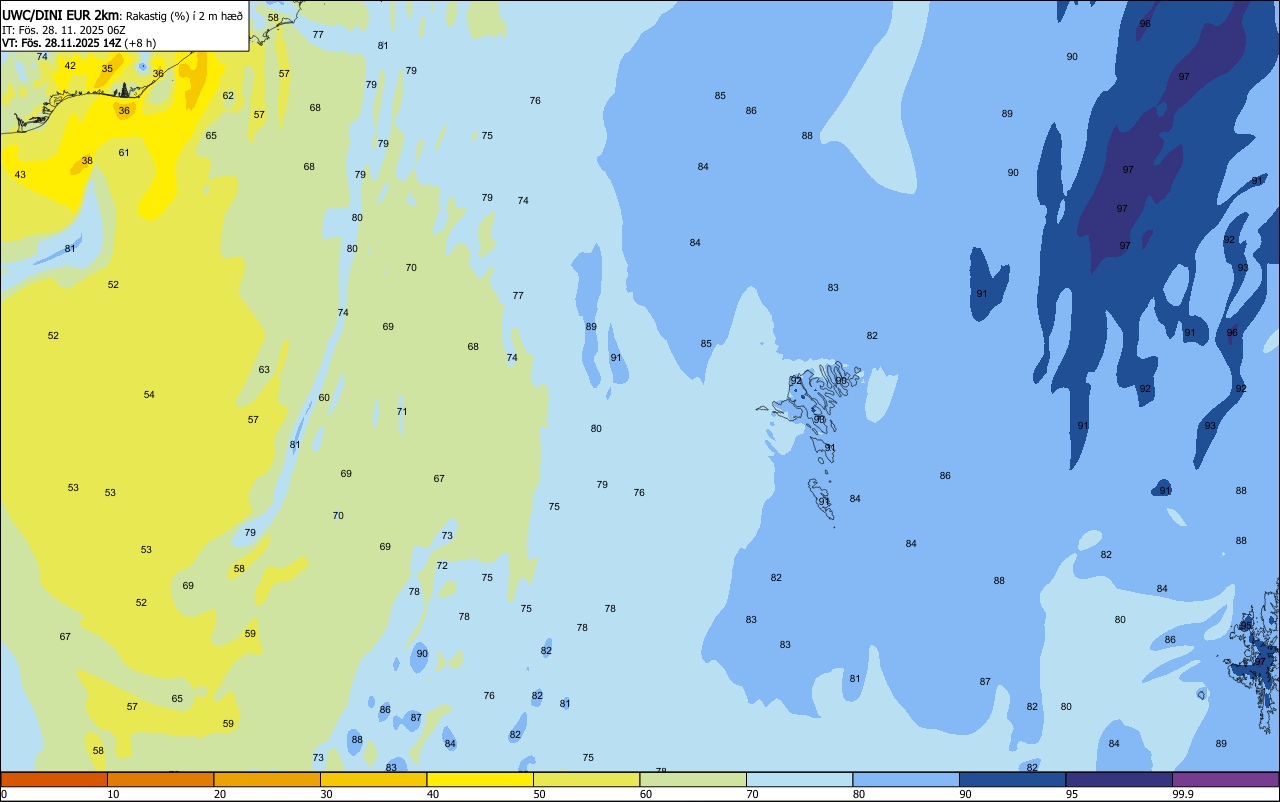Select the map value 63

coord(264,370)
